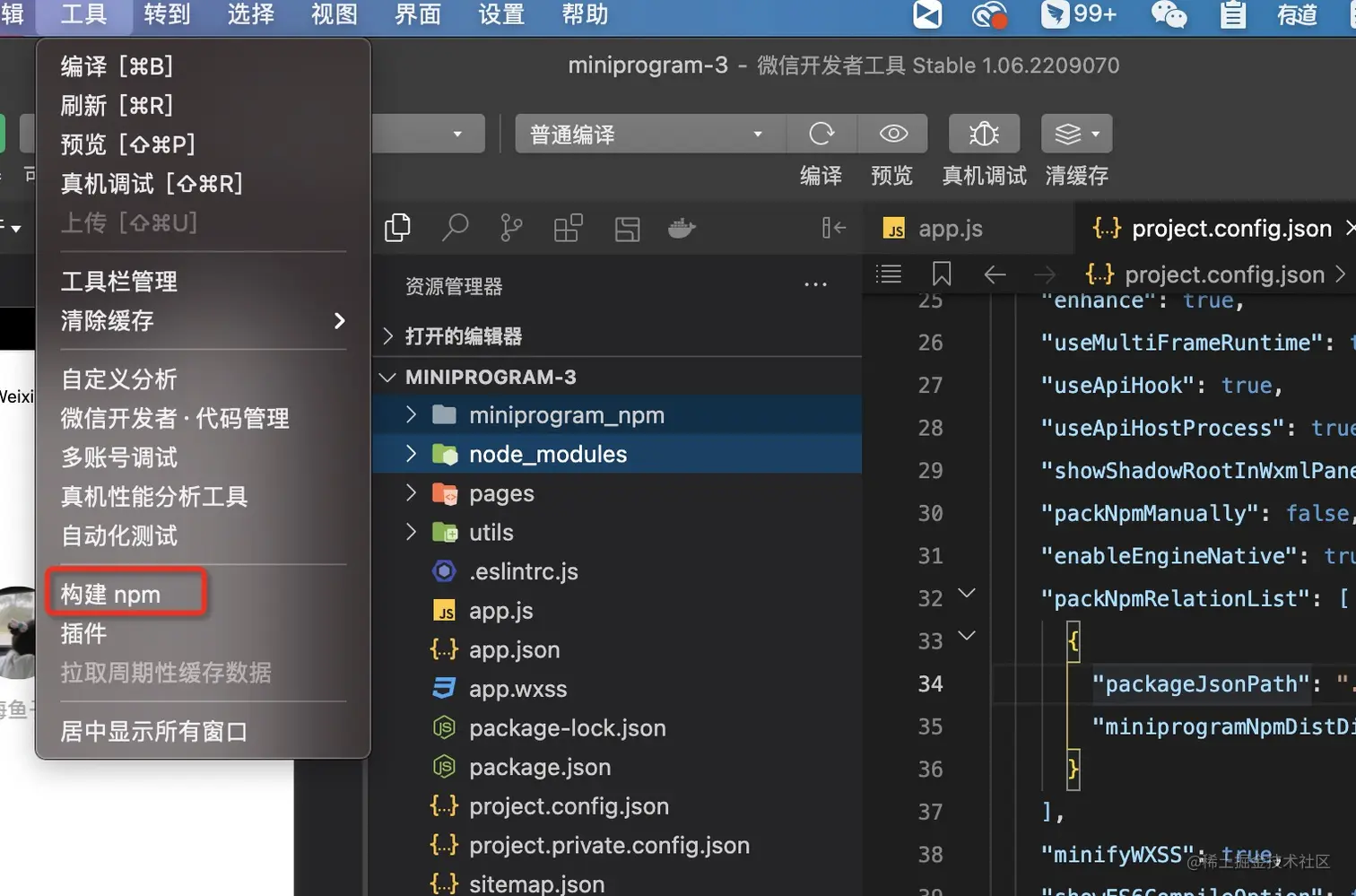Viewport: 1356px width, 896px height.
Task: Select 刷新 [⌘R] menu entry
Action: tap(204, 106)
